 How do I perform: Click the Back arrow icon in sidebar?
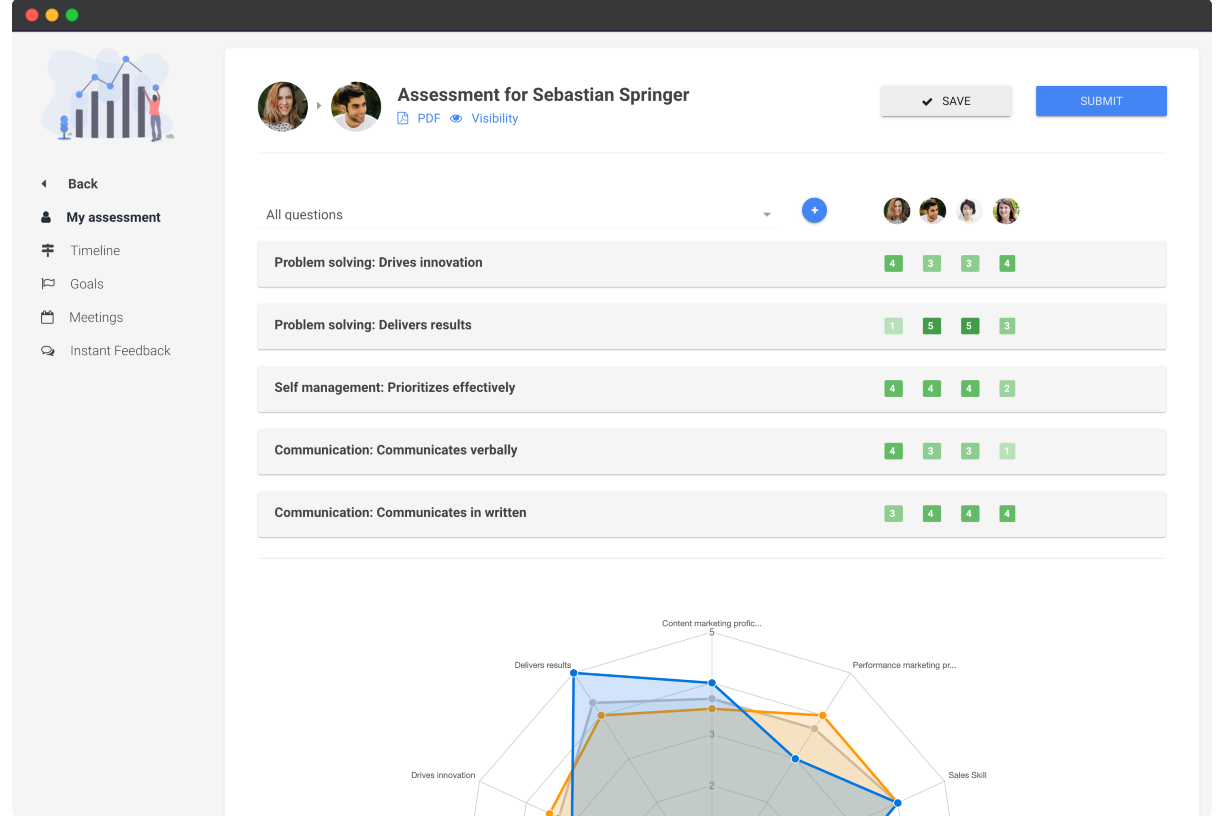[44, 184]
